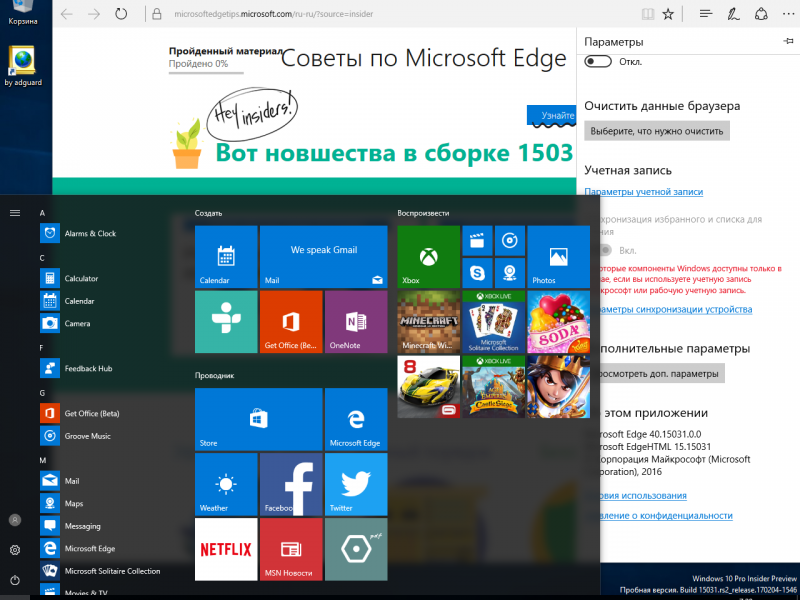Viewport: 800px width, 600px height.
Task: Open the Photos tile
Action: (559, 257)
